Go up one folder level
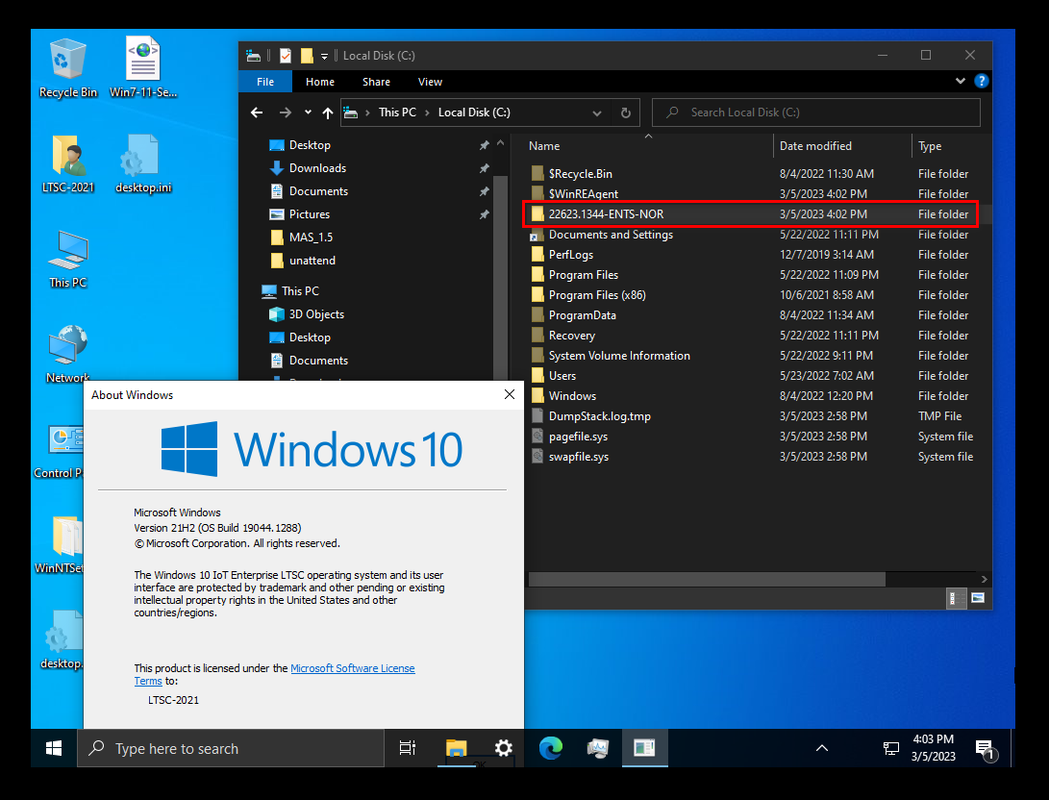1049x800 pixels. click(328, 112)
